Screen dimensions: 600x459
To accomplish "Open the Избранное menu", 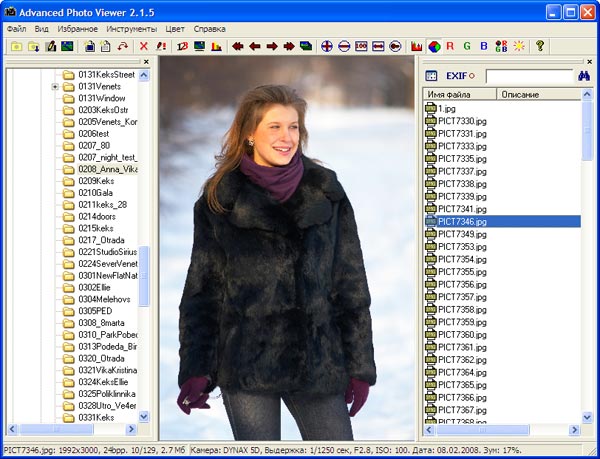I will 77,29.
